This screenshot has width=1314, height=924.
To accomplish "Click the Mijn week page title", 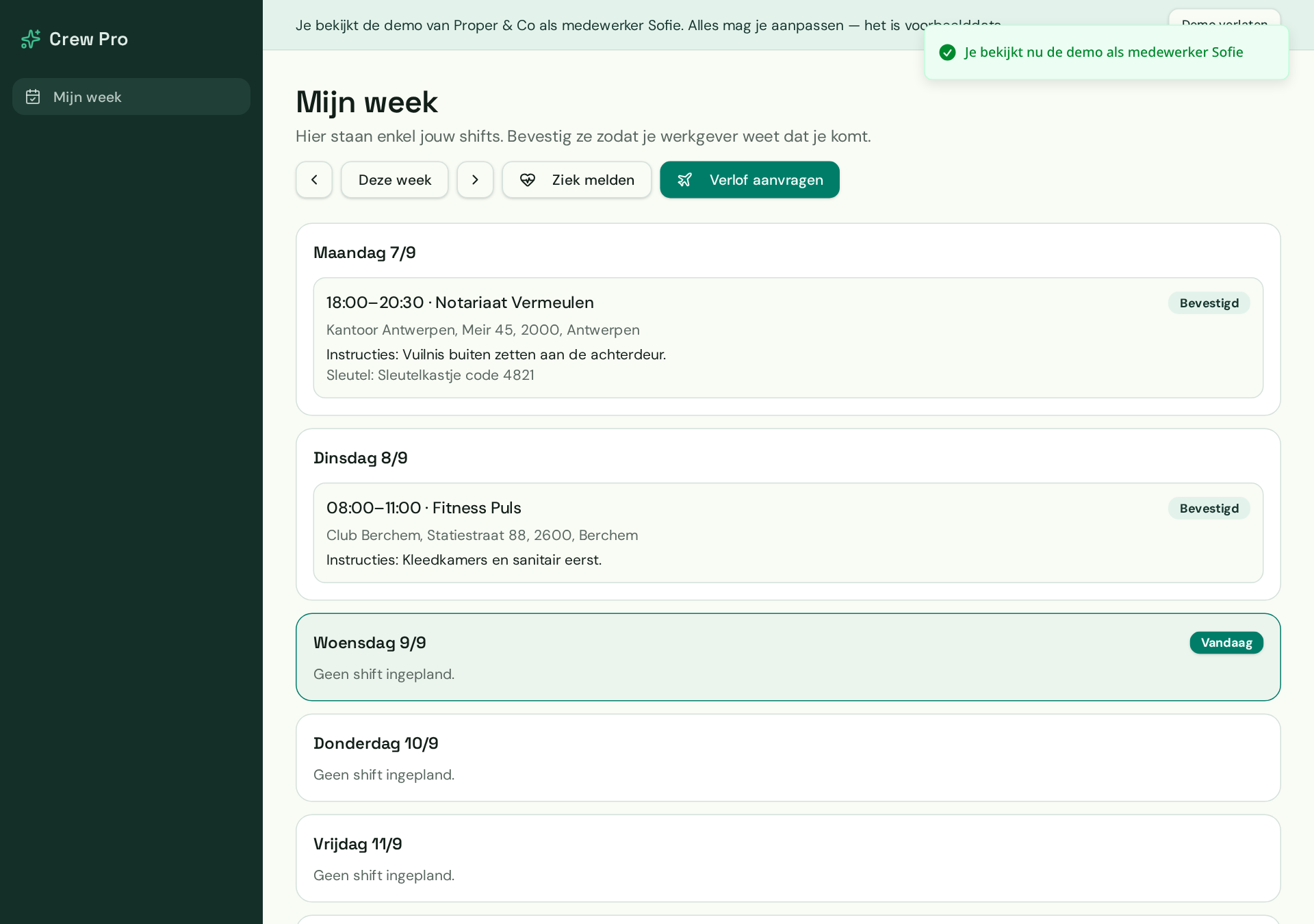I will coord(367,102).
